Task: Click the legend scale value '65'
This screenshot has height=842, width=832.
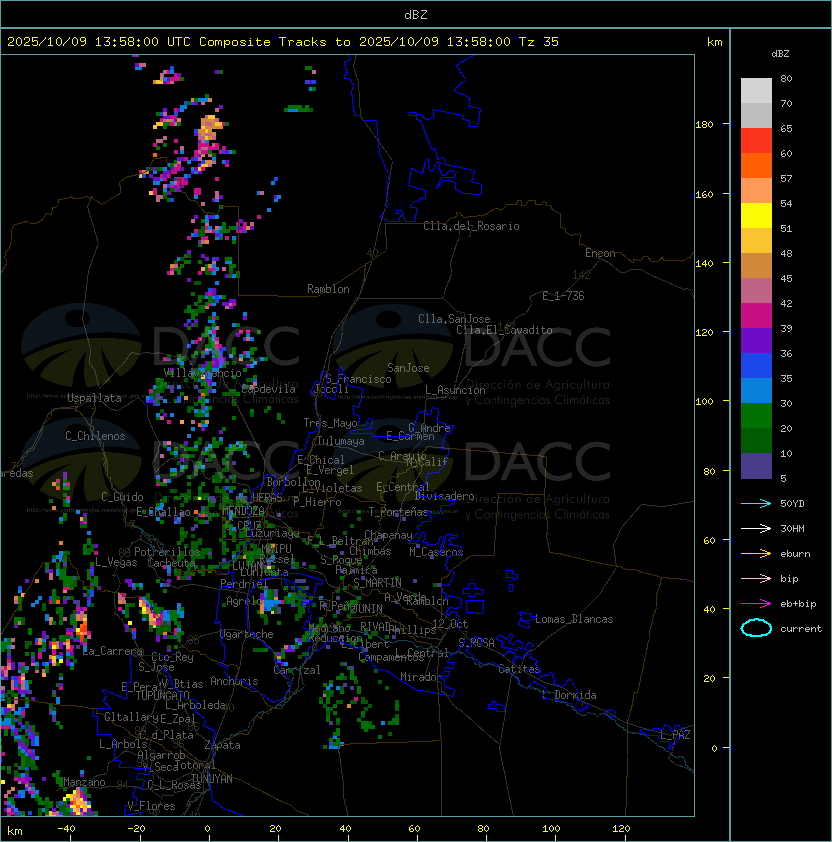Action: point(786,128)
